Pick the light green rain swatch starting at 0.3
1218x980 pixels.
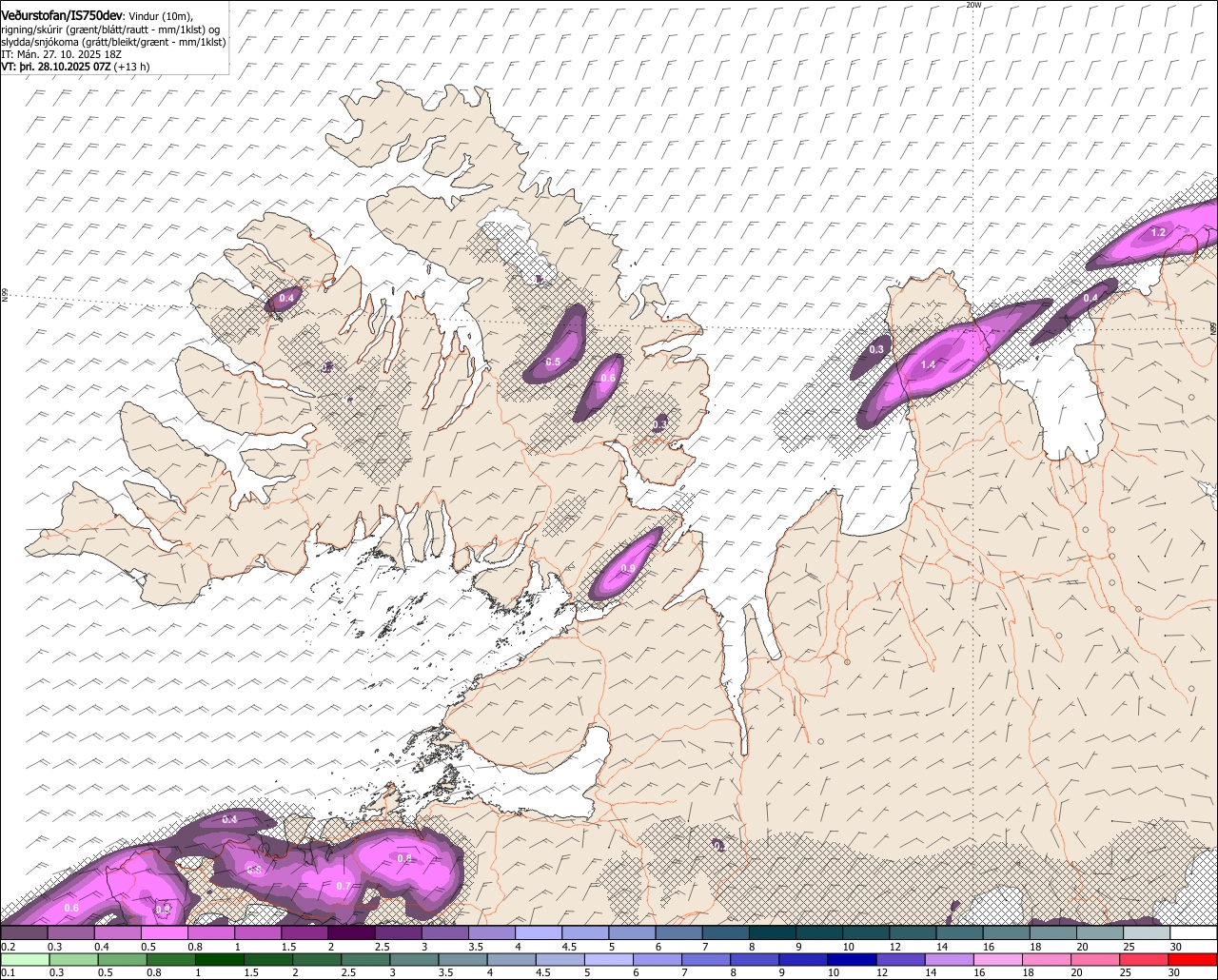click(x=73, y=960)
